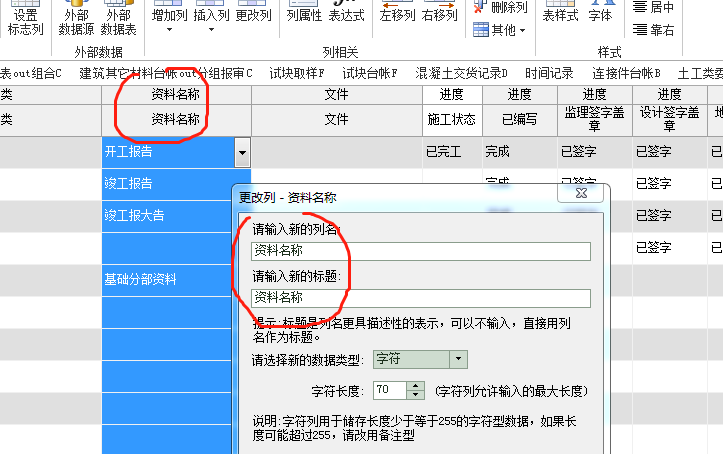Click the 字体 font button
This screenshot has width=723, height=454.
pos(600,15)
